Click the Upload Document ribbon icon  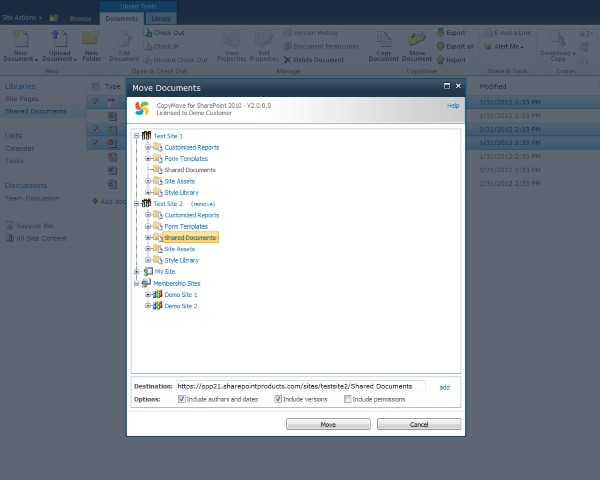click(x=59, y=46)
